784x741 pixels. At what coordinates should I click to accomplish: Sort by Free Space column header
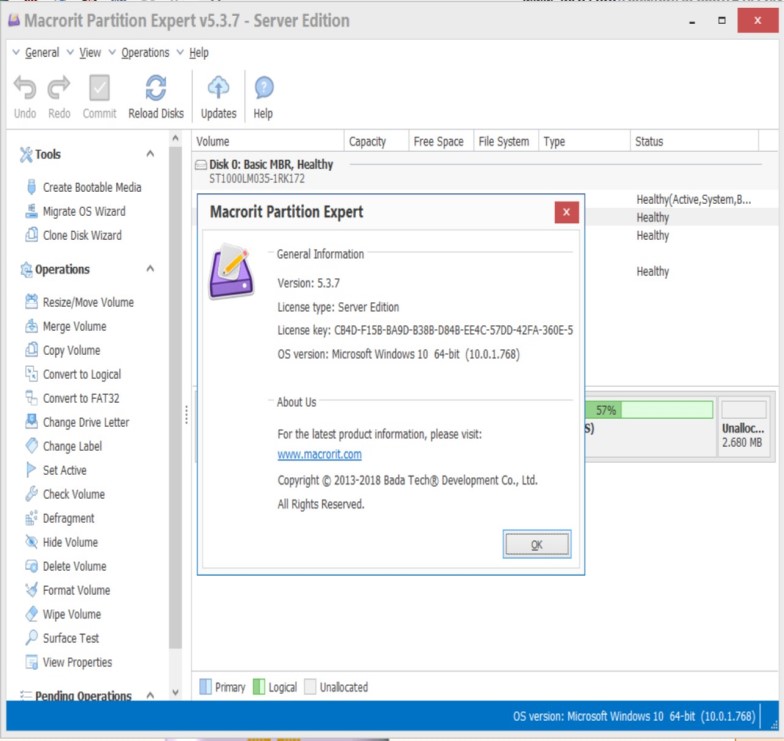click(441, 142)
